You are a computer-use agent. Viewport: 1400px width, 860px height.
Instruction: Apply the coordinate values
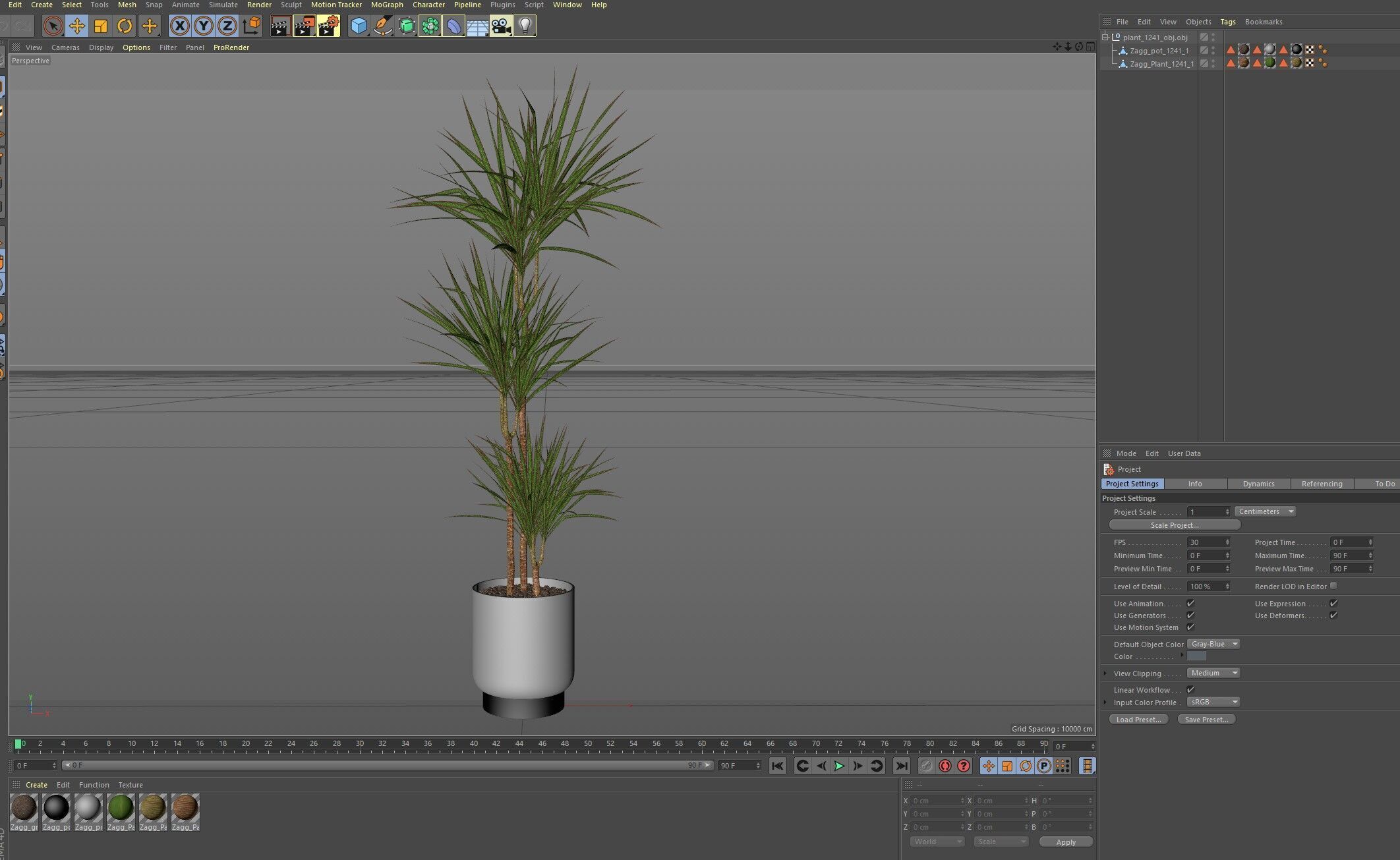[1066, 842]
